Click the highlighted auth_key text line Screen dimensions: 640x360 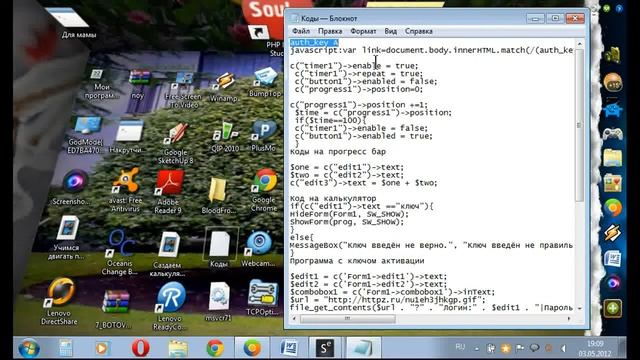pos(314,42)
